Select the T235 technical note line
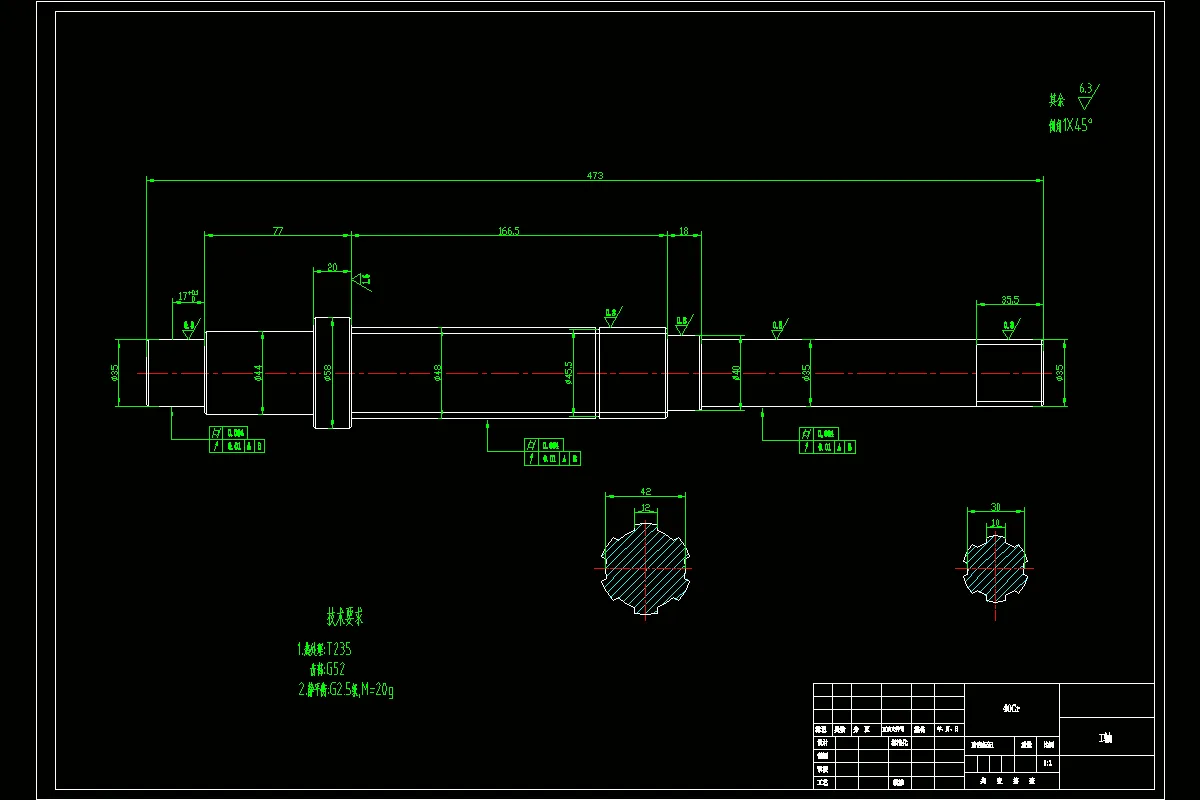Image resolution: width=1200 pixels, height=800 pixels. pyautogui.click(x=324, y=649)
